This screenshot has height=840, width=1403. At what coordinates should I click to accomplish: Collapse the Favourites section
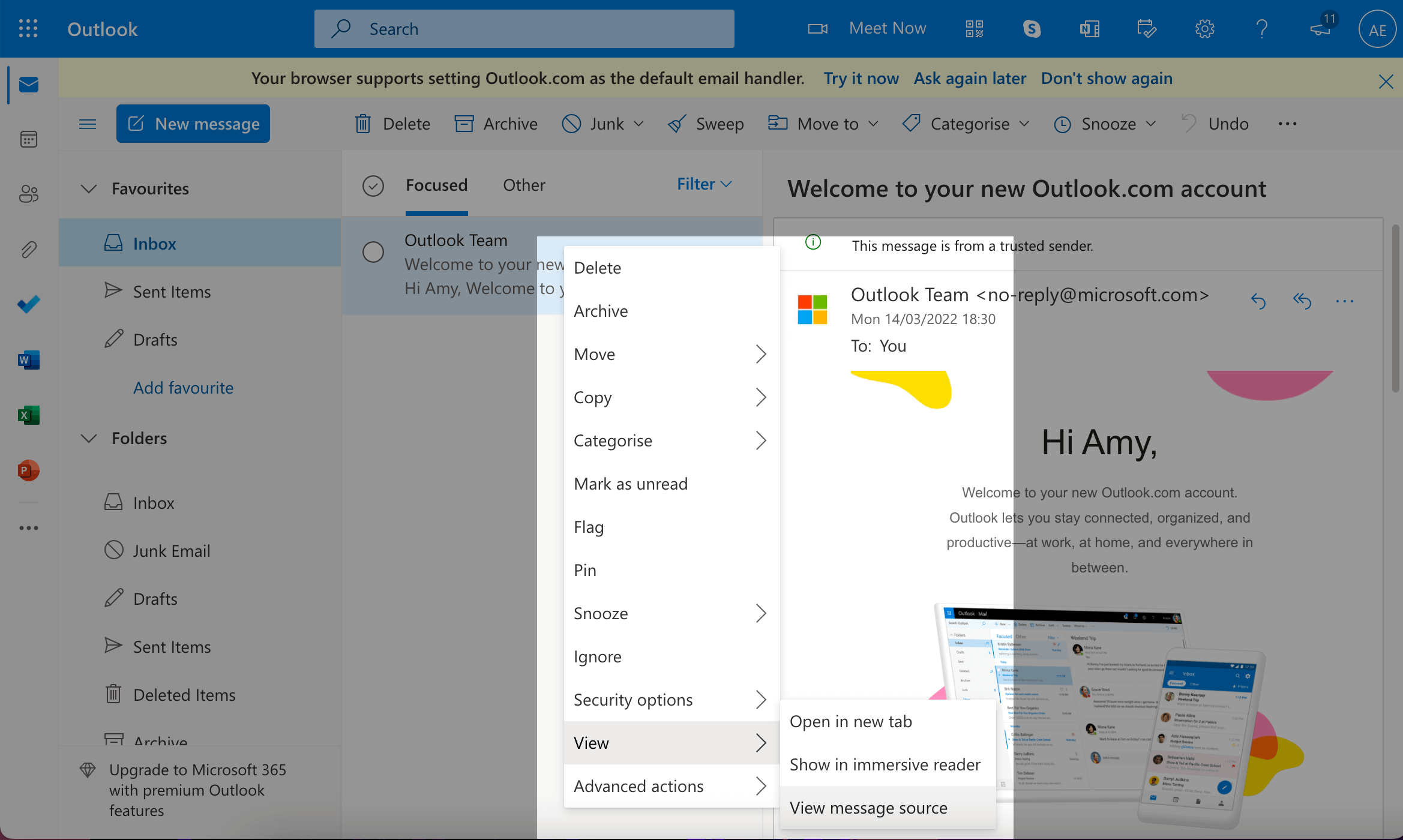pyautogui.click(x=88, y=188)
